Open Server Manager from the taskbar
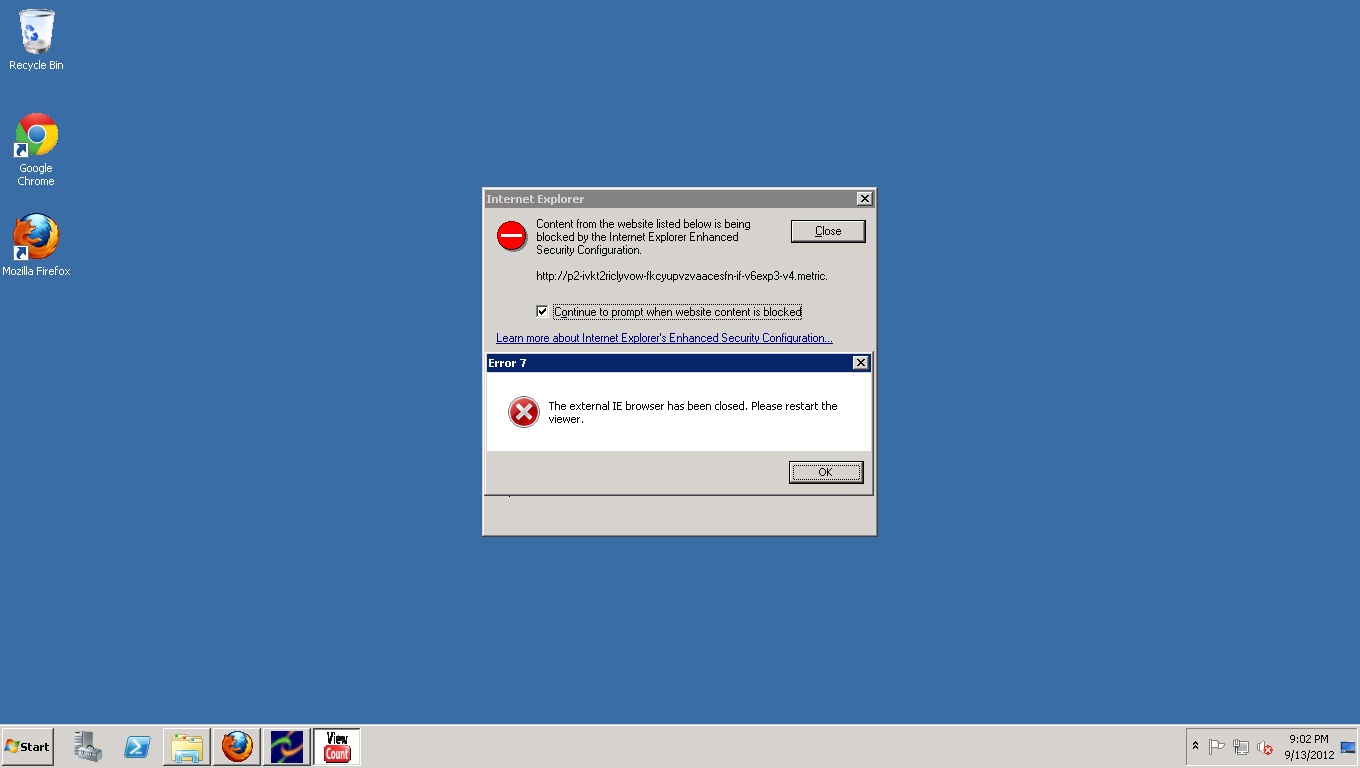 tap(88, 746)
